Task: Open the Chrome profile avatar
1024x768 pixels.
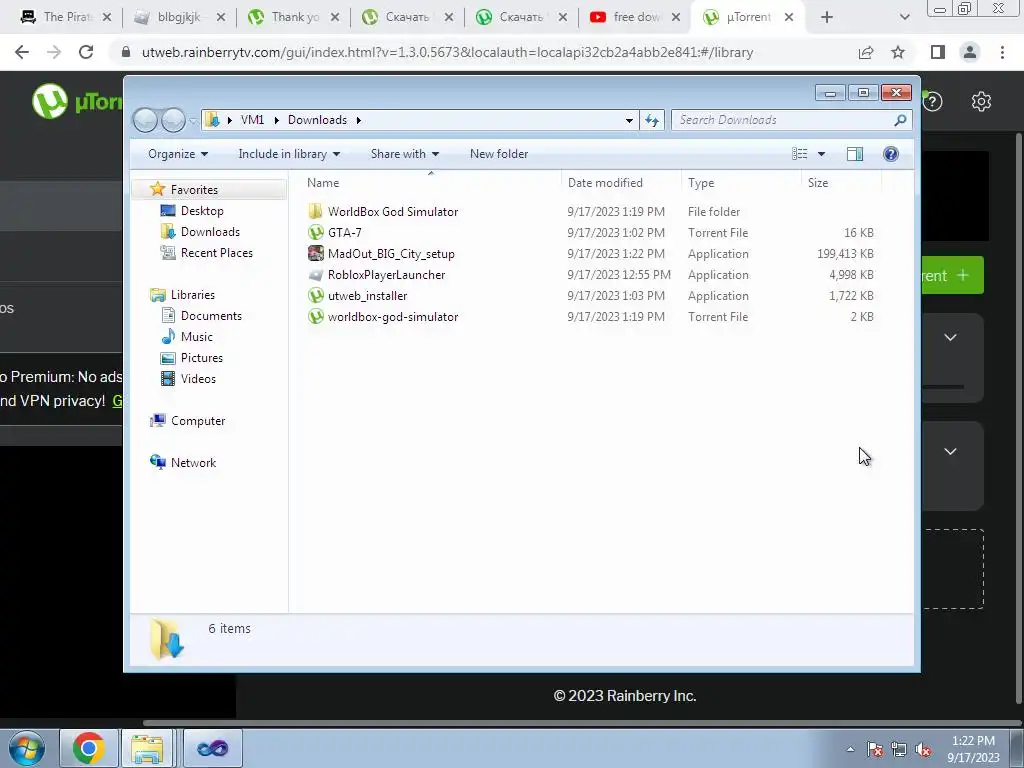Action: tap(970, 52)
